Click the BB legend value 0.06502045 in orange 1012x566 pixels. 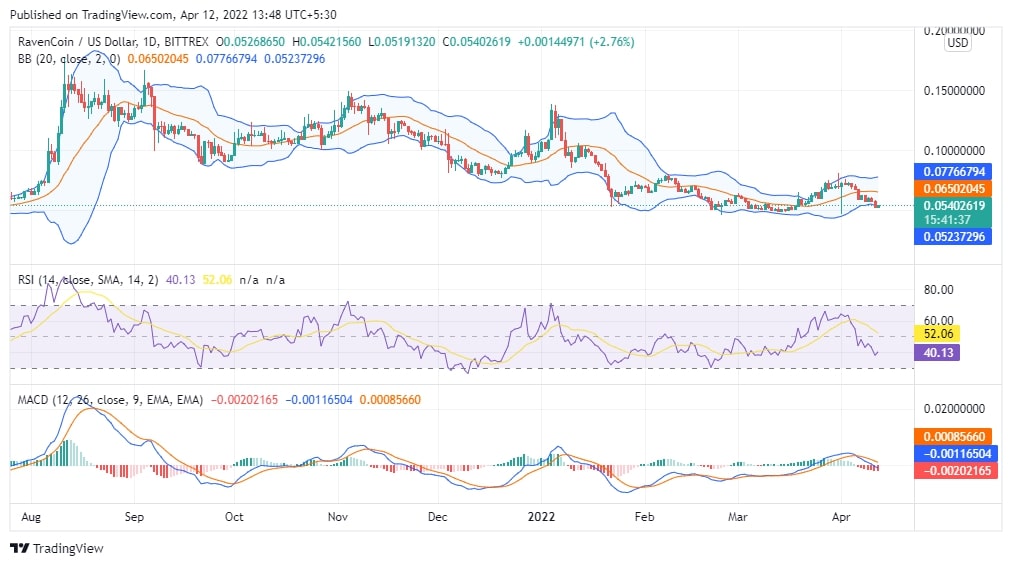pyautogui.click(x=158, y=59)
